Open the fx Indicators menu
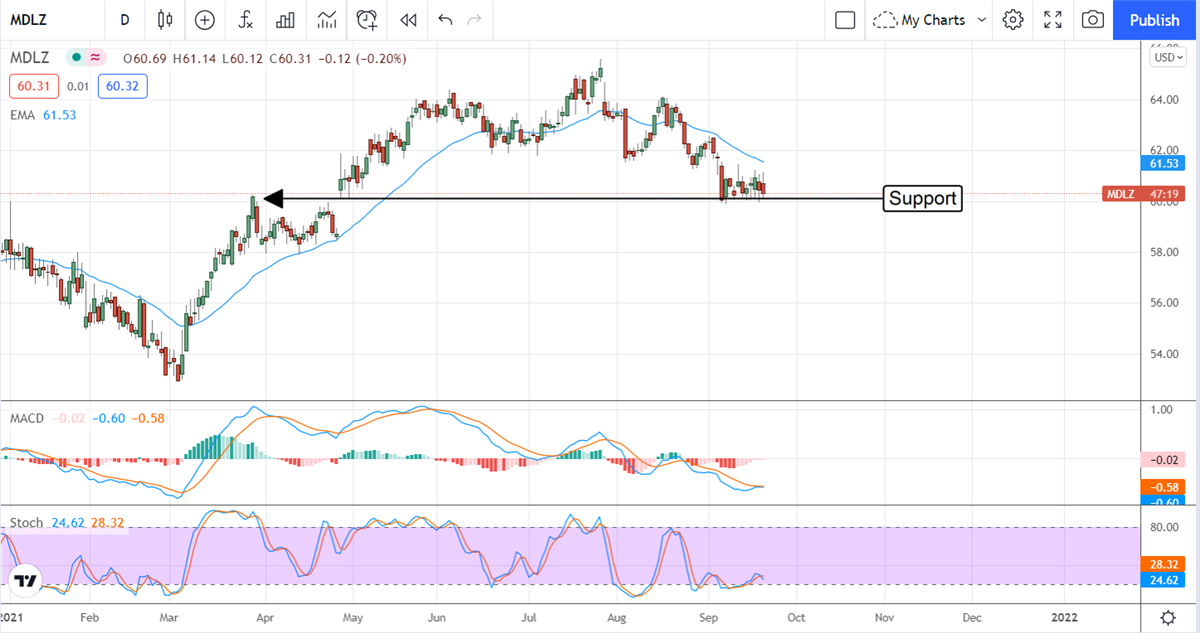1200x633 pixels. click(245, 19)
